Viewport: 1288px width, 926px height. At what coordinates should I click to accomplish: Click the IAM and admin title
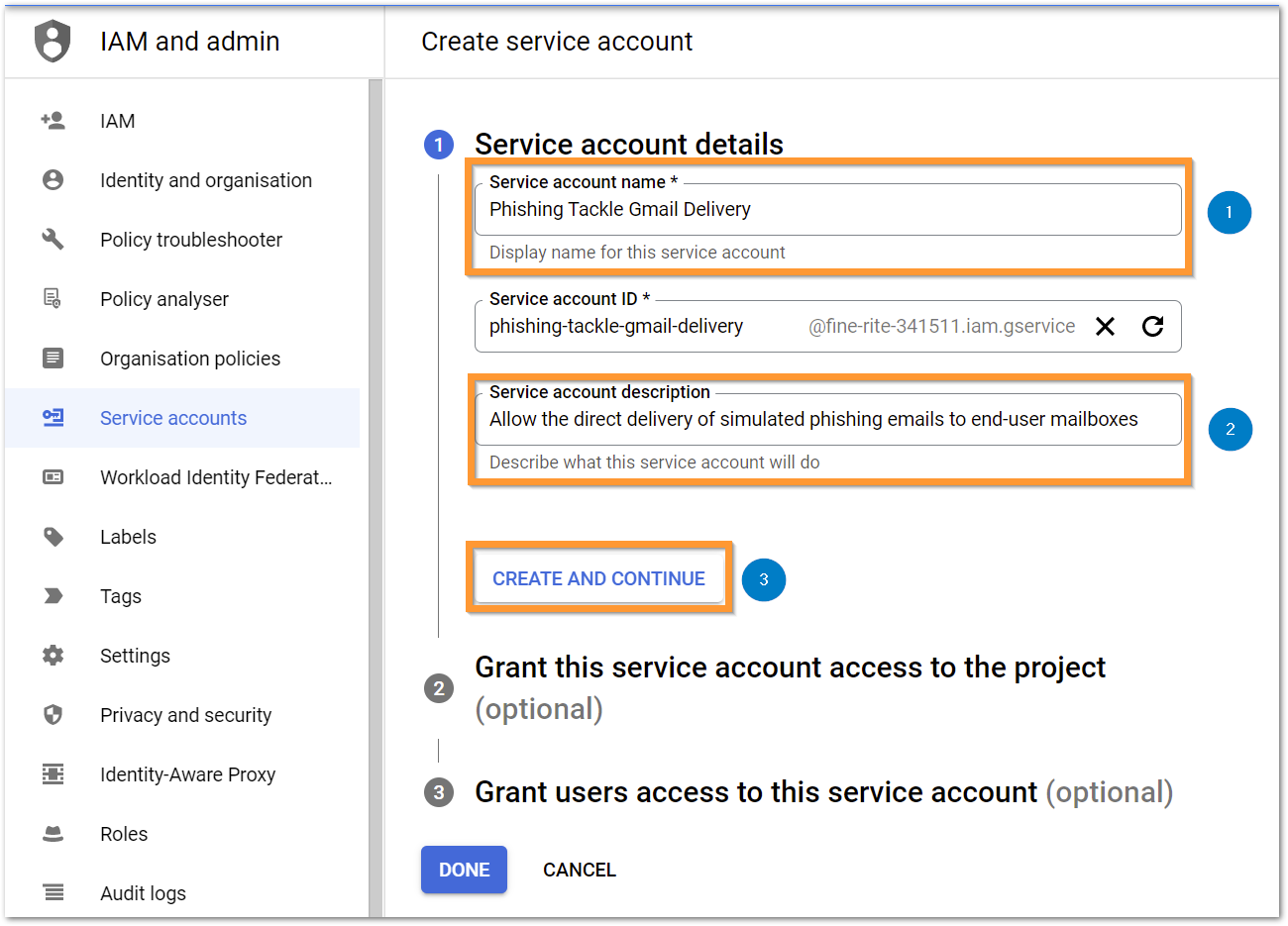click(190, 42)
